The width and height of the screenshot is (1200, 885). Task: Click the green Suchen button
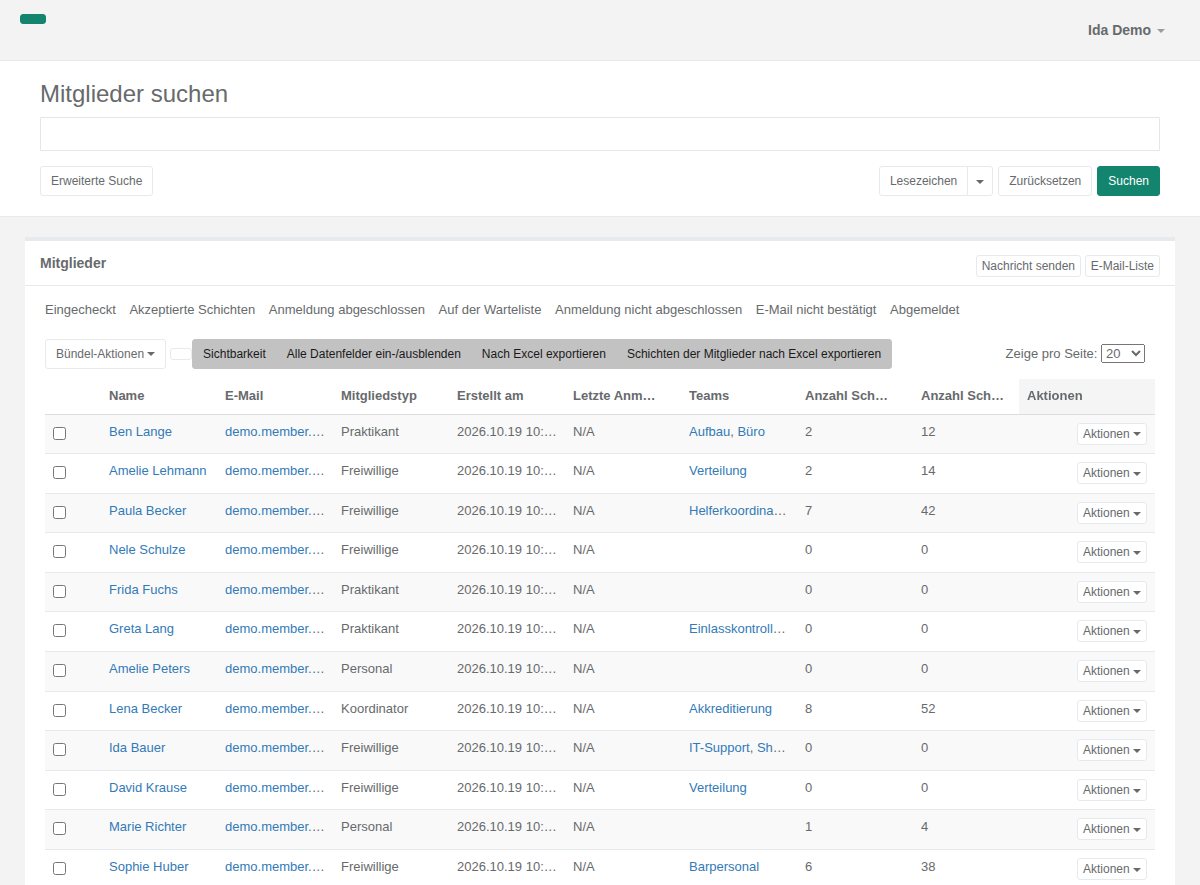coord(1128,181)
